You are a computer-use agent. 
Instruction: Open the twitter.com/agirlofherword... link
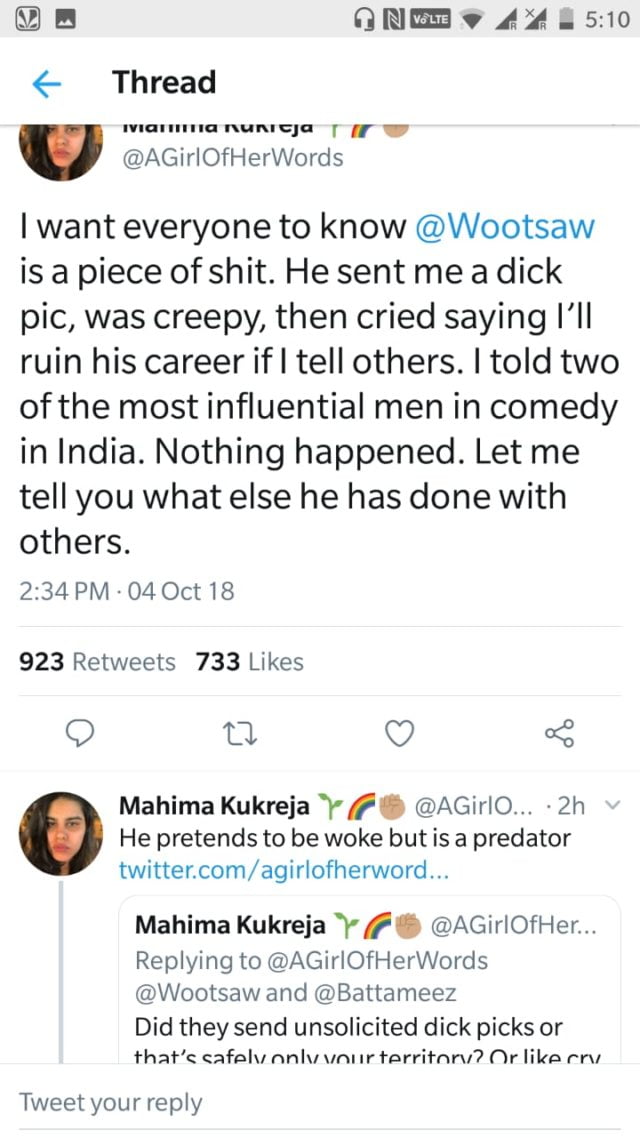pyautogui.click(x=282, y=870)
